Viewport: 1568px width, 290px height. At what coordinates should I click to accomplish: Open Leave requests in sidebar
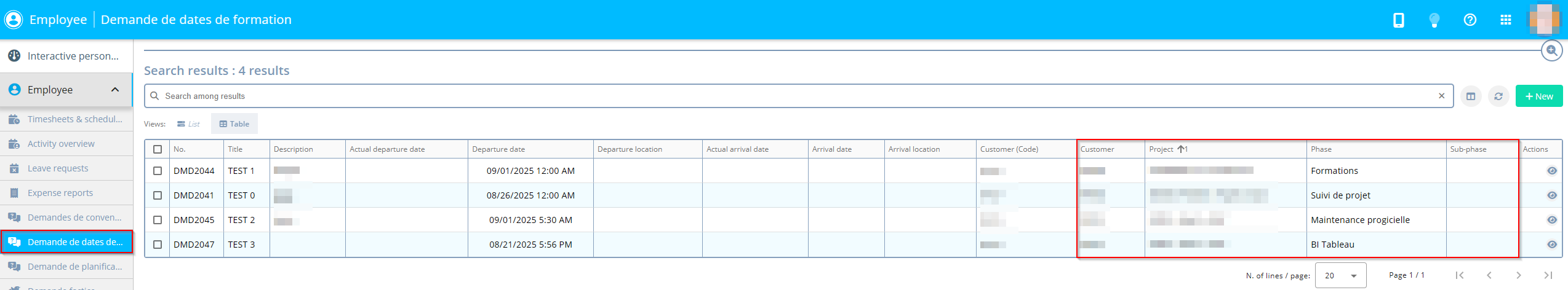[x=58, y=168]
